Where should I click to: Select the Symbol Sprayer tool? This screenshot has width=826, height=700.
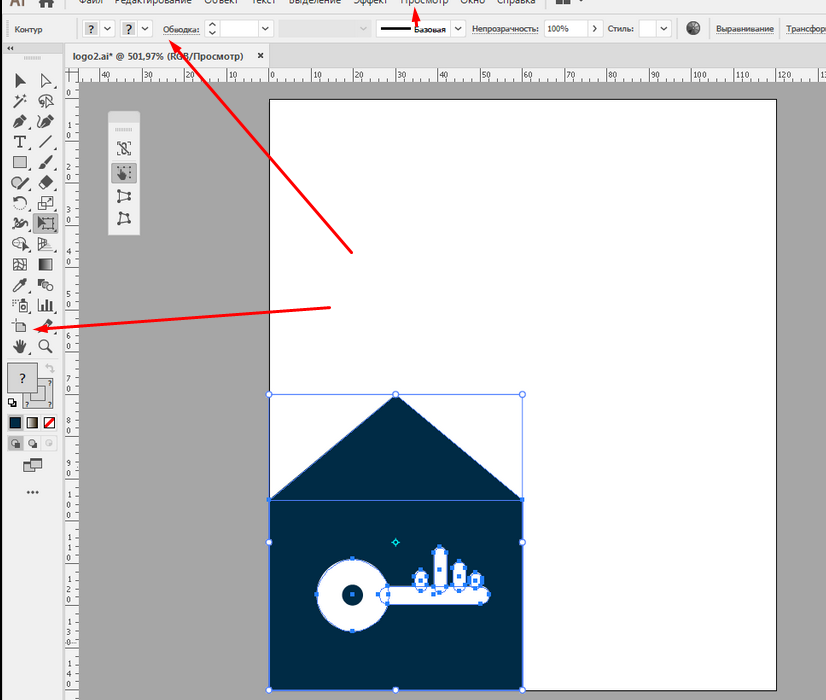point(20,305)
